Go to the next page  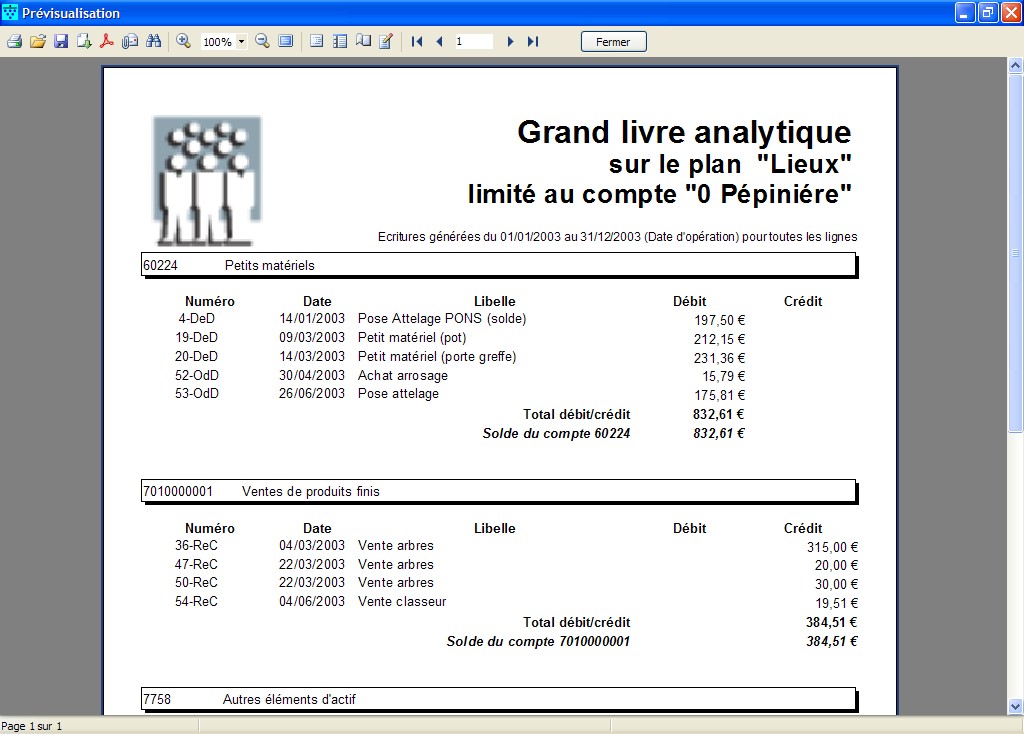510,41
